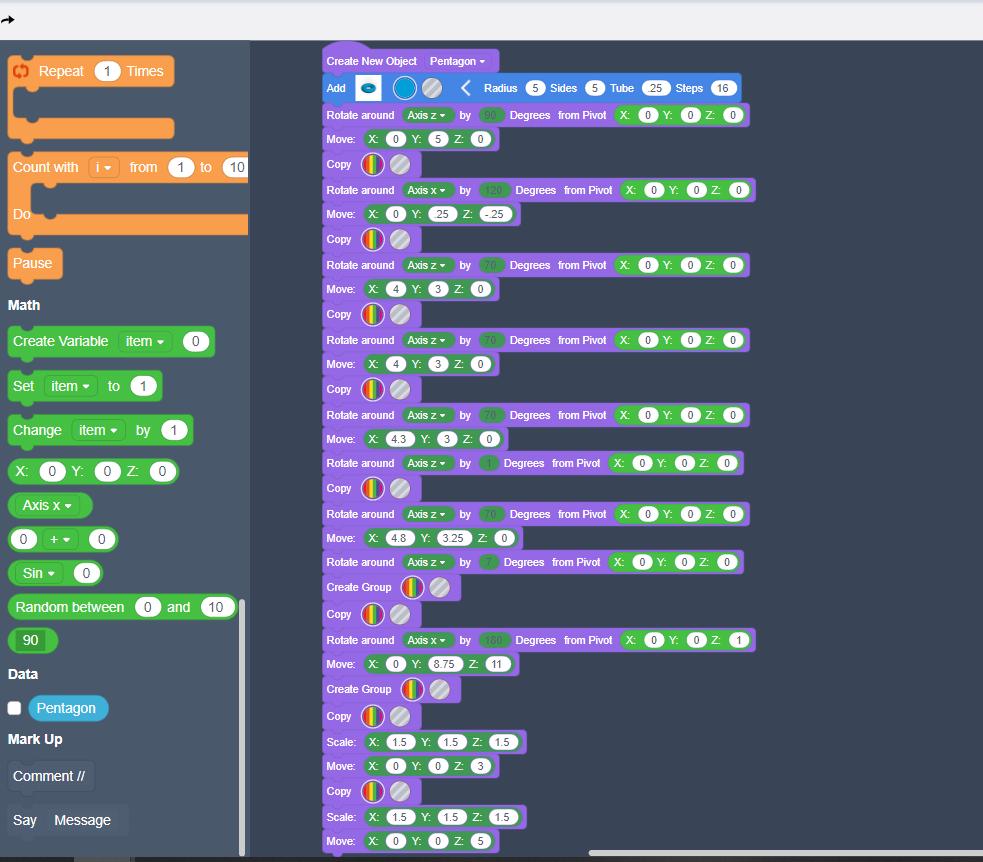Viewport: 983px width, 862px height.
Task: Click the striped material icon on the first Copy block
Action: point(399,164)
